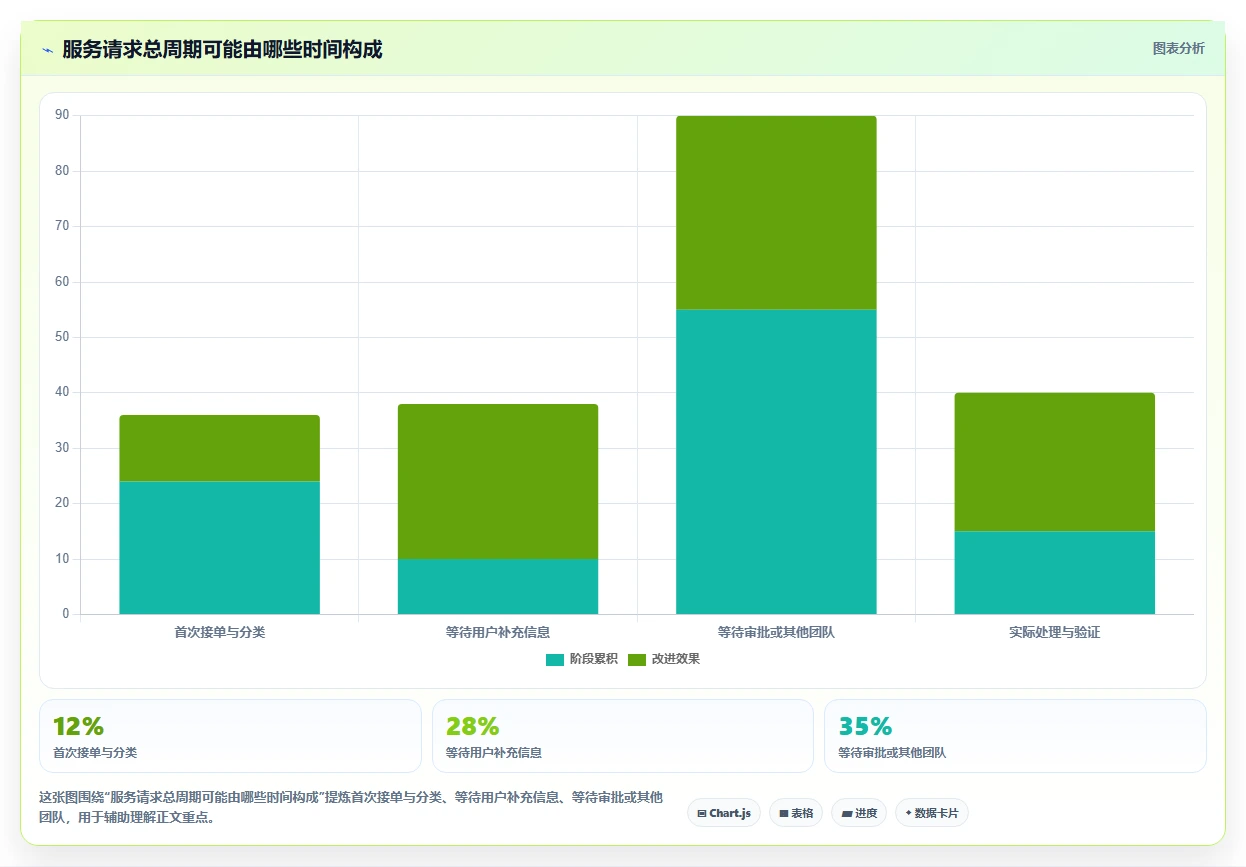Click the chart title 服务请求总周期可能由哪些时间构成

[x=222, y=49]
